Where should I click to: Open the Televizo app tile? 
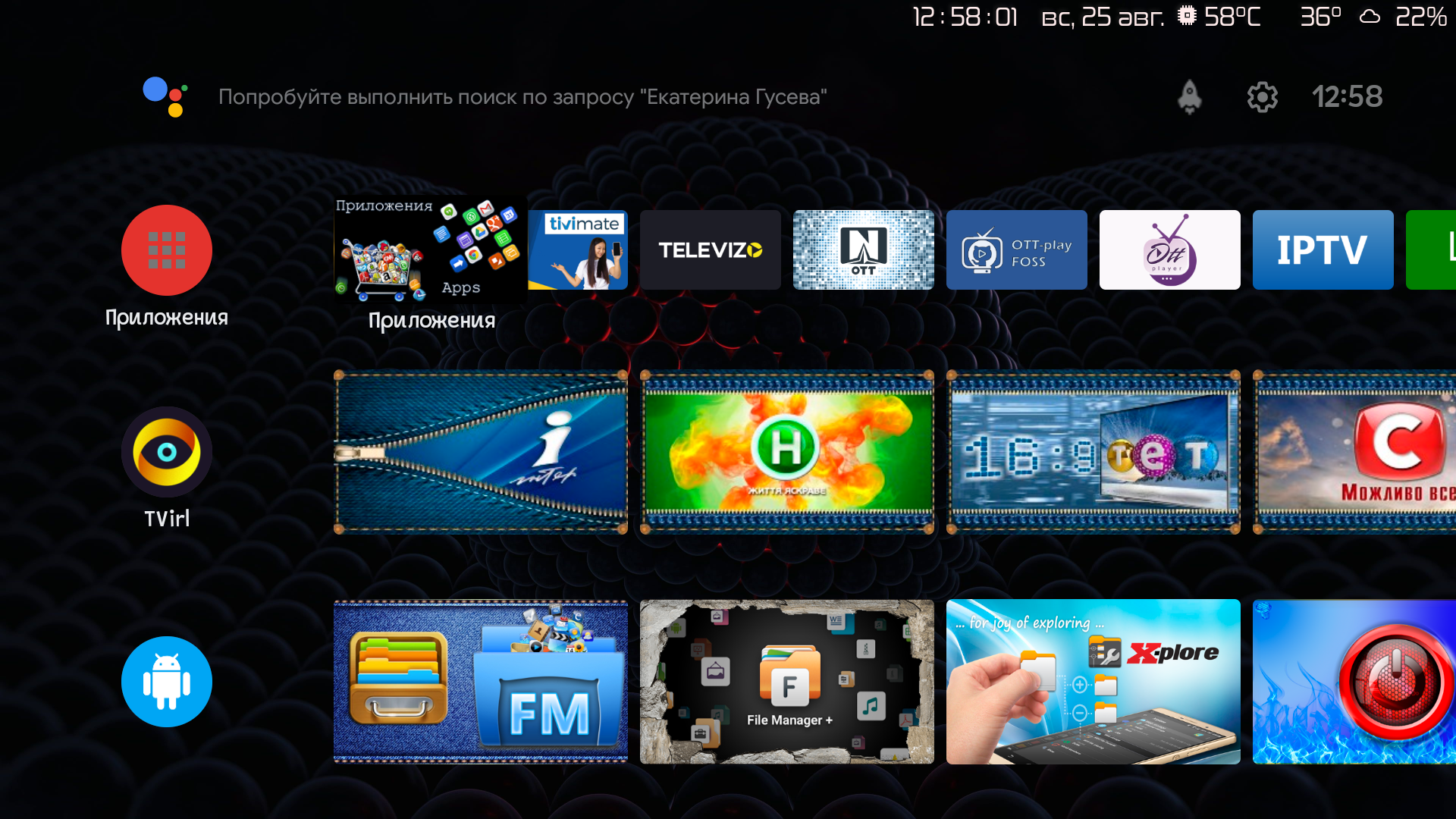(710, 250)
